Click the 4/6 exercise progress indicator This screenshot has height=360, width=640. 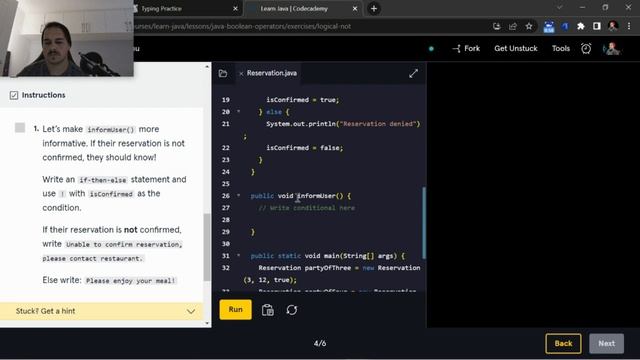(320, 343)
